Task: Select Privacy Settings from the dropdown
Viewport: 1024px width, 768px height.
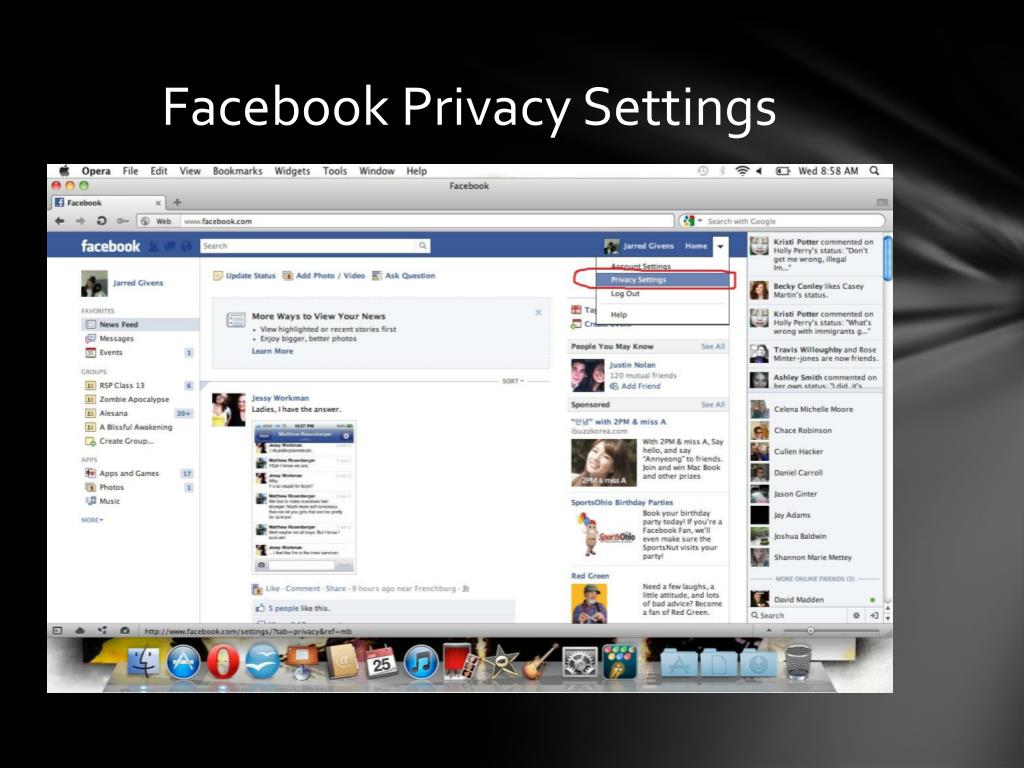Action: pyautogui.click(x=662, y=280)
